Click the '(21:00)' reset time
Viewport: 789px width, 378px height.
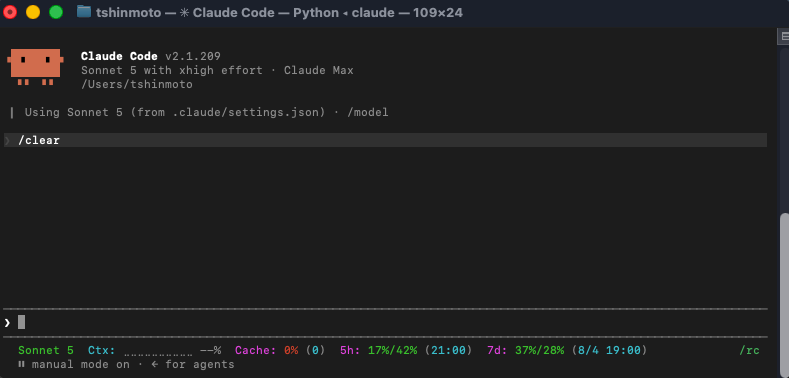point(448,350)
